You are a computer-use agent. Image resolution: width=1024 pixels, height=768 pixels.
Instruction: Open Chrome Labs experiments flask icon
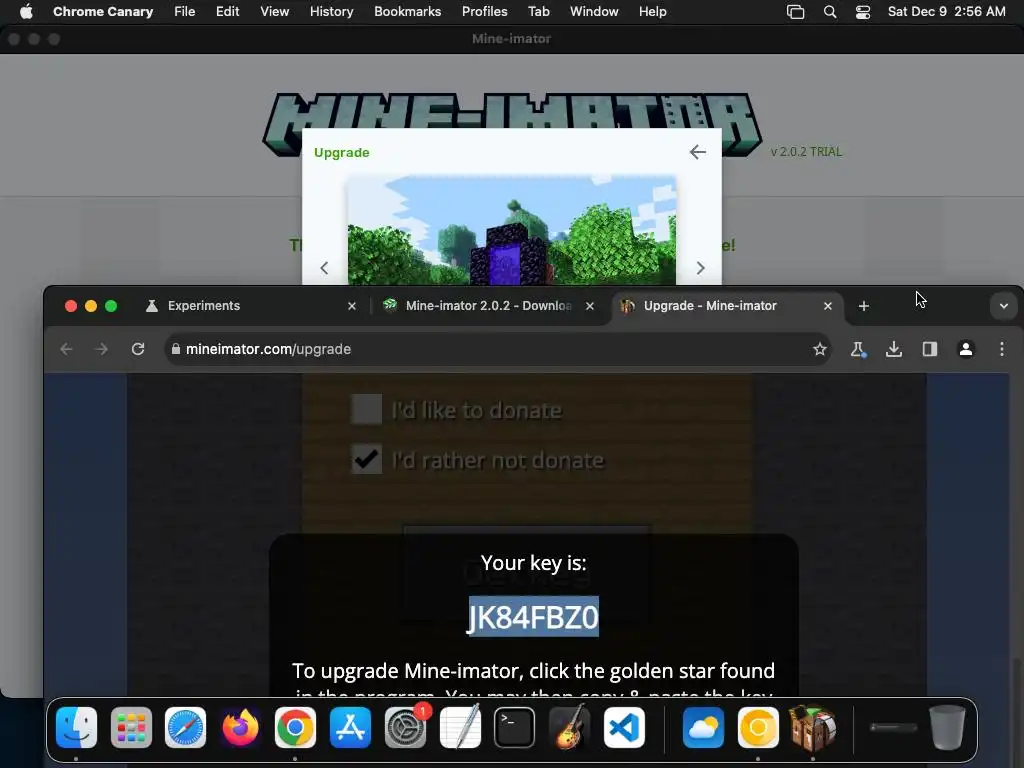[x=858, y=349]
